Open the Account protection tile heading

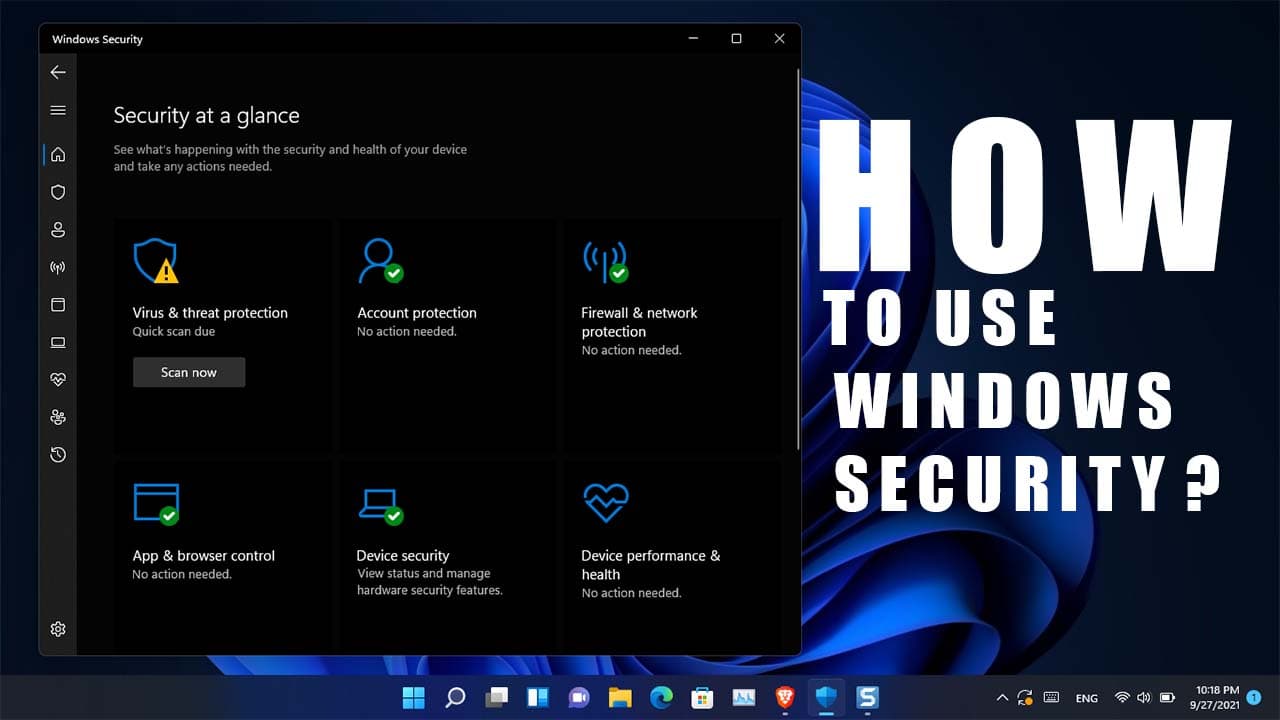coord(417,313)
